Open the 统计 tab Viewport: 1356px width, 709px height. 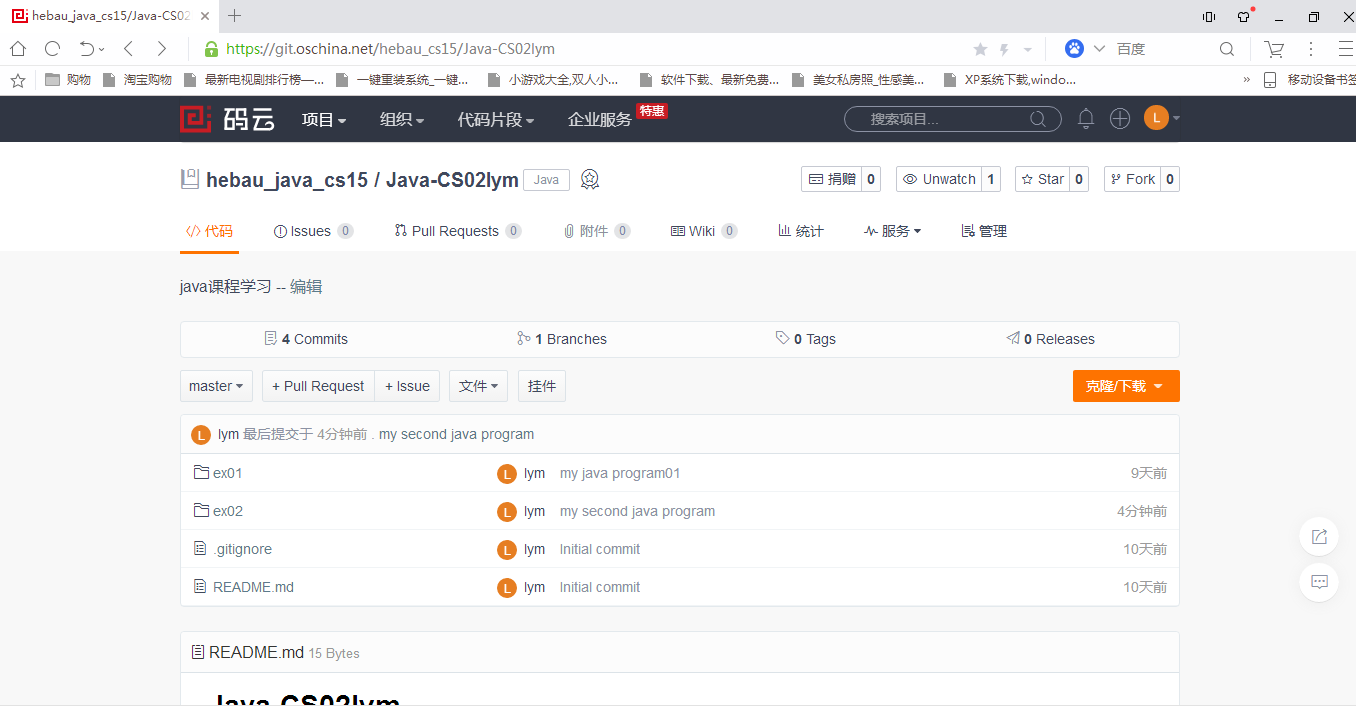click(801, 231)
